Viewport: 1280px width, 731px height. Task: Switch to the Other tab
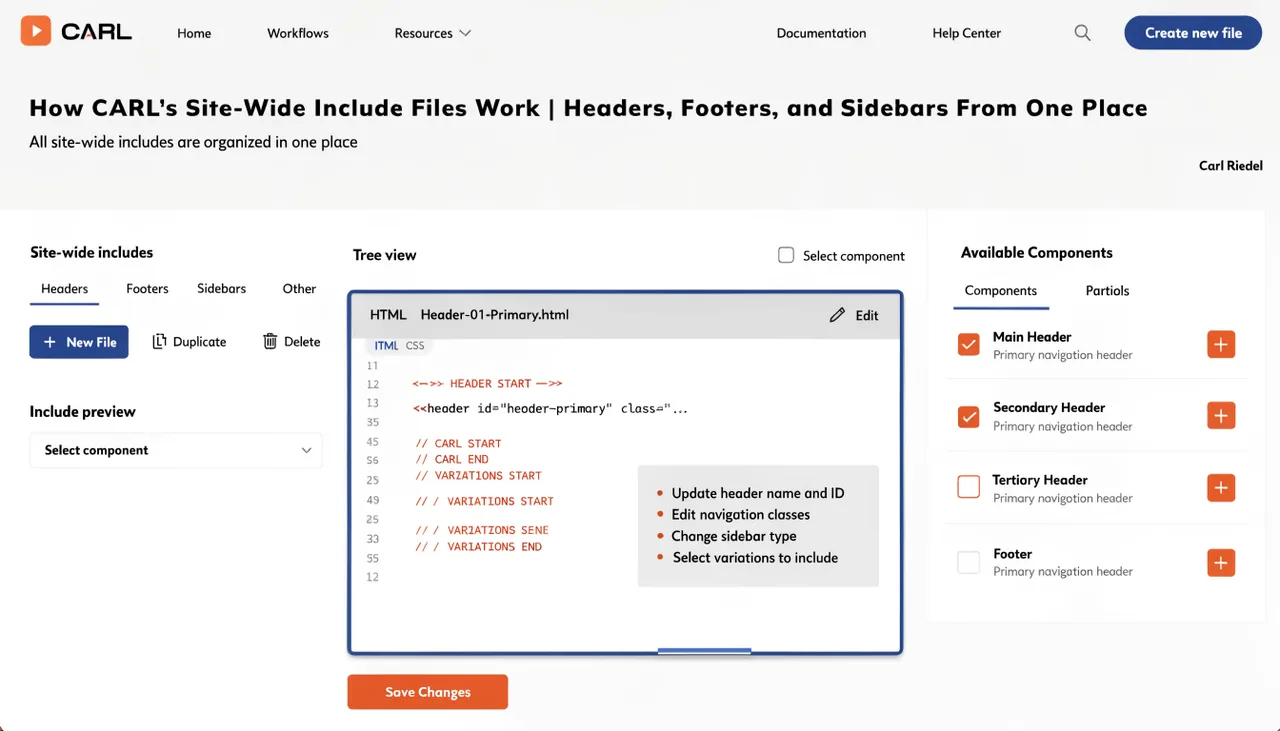tap(299, 288)
